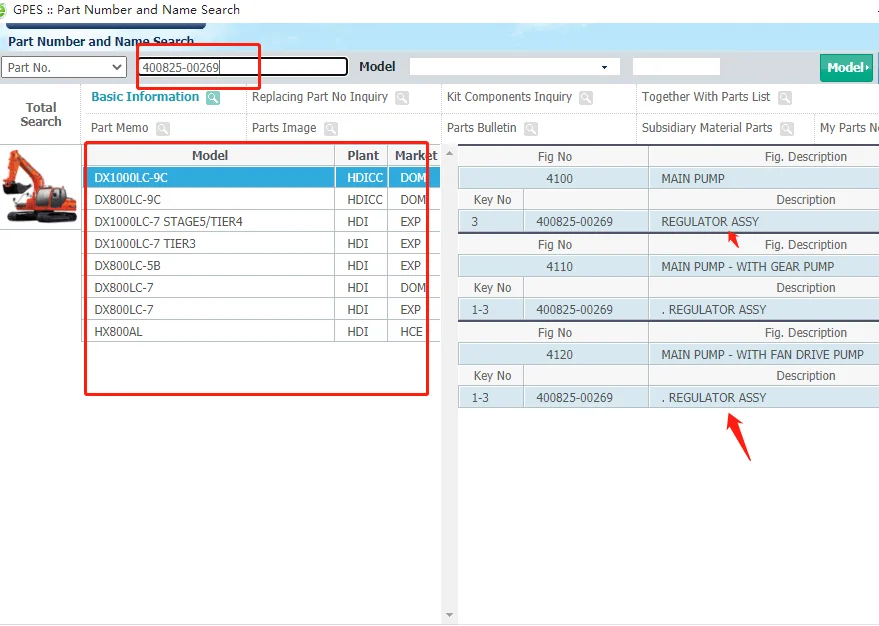Screen dimensions: 879x626
Task: Click magnifier icon beside Kit Components Inquiry
Action: [586, 98]
